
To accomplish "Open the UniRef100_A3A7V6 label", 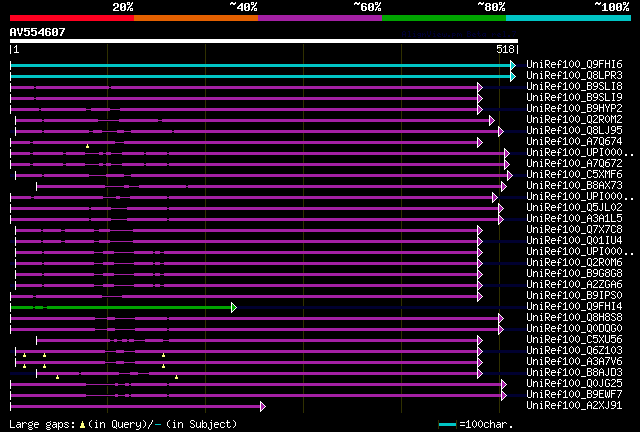I will [x=574, y=362].
